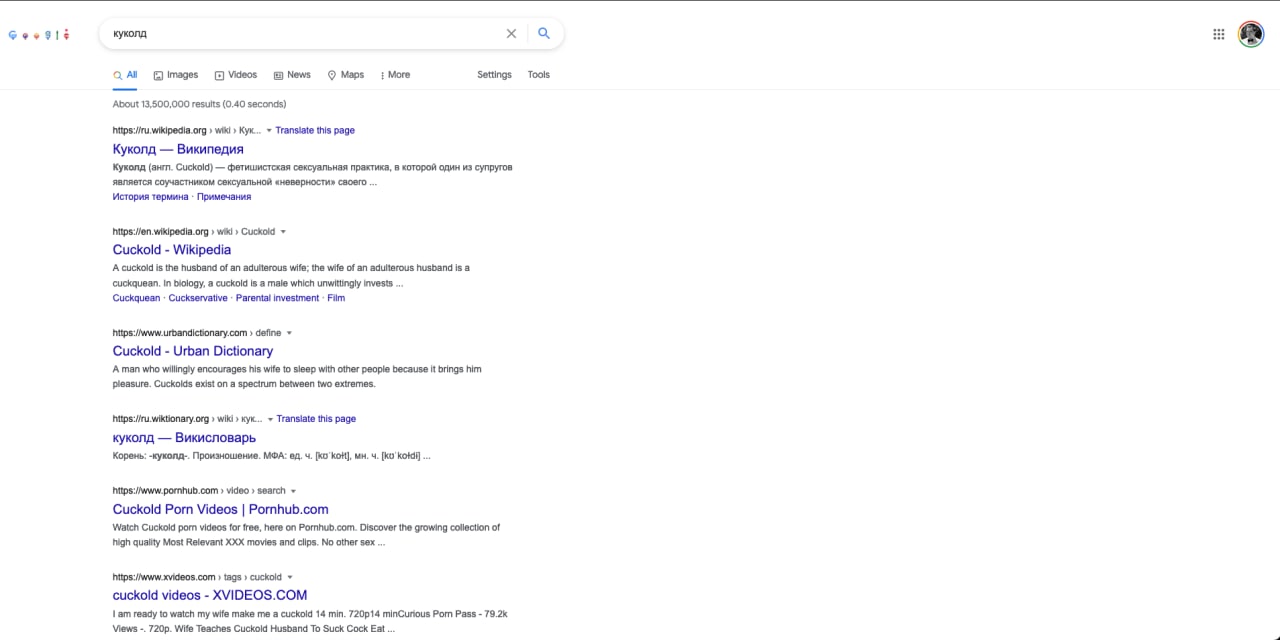Click Translate this page for ru.wiktionary.org
This screenshot has width=1280, height=640.
point(316,419)
